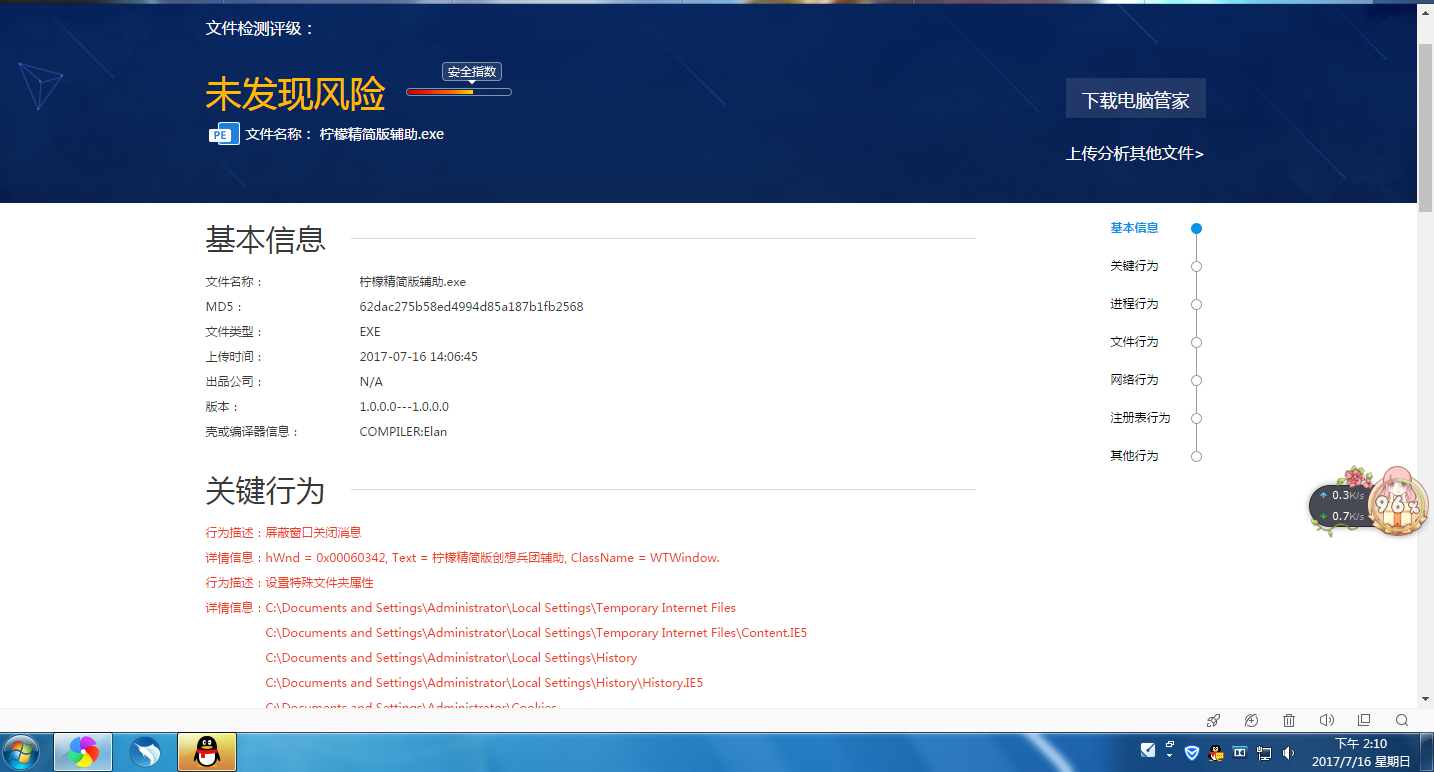
Task: Jump to 文件行为 section in side nav
Action: point(1134,342)
